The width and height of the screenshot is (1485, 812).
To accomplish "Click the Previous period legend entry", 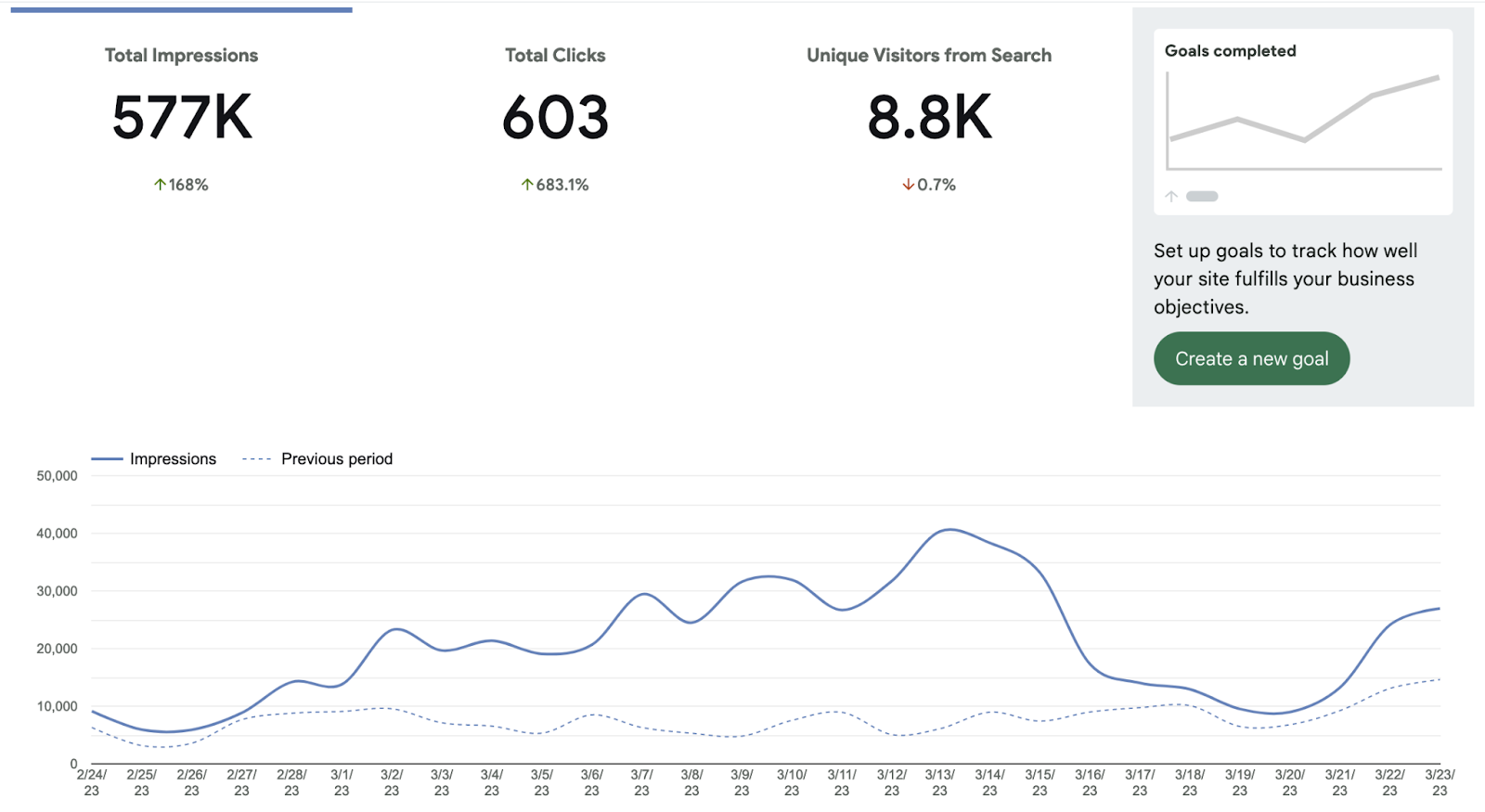I will (x=317, y=458).
